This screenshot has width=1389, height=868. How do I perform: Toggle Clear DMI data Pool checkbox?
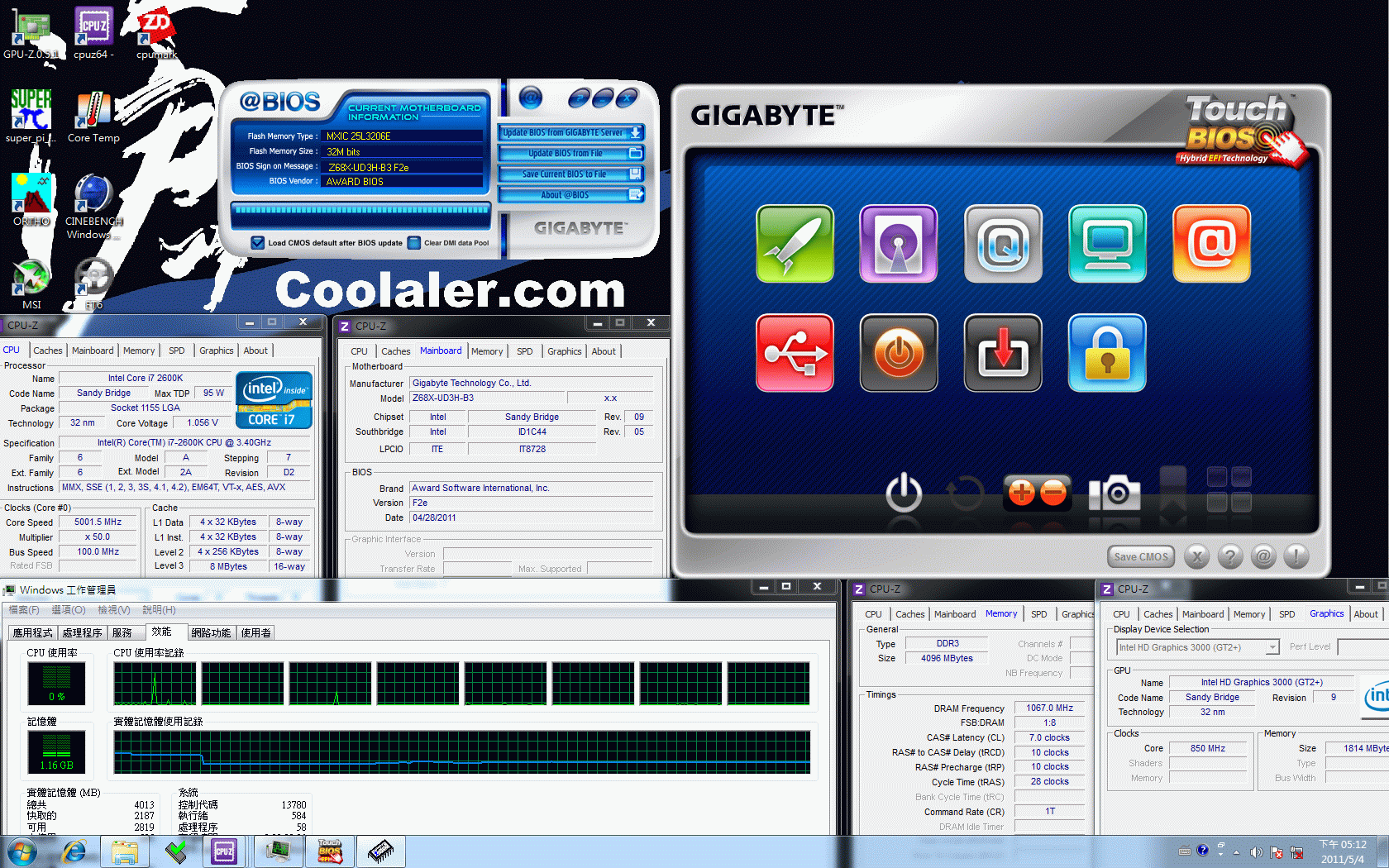414,243
